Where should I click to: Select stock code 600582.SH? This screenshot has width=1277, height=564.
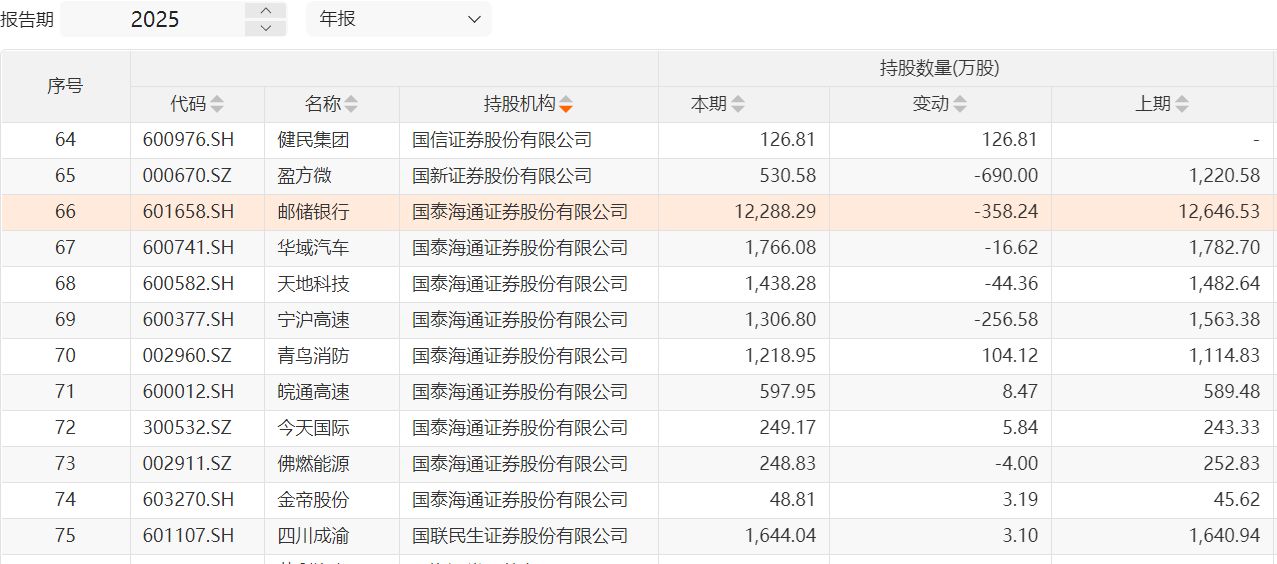[x=186, y=284]
